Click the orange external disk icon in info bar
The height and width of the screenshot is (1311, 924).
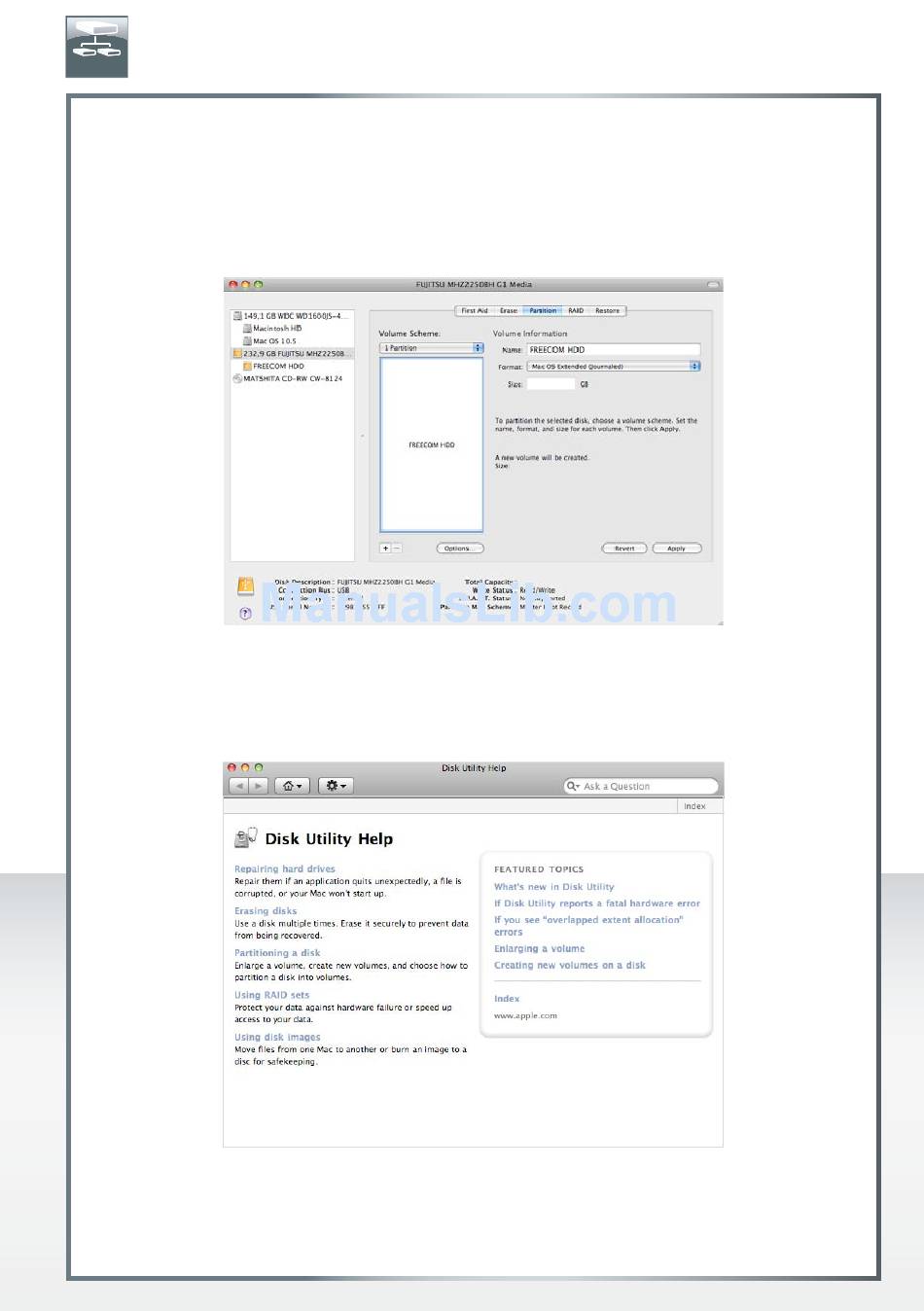(246, 586)
